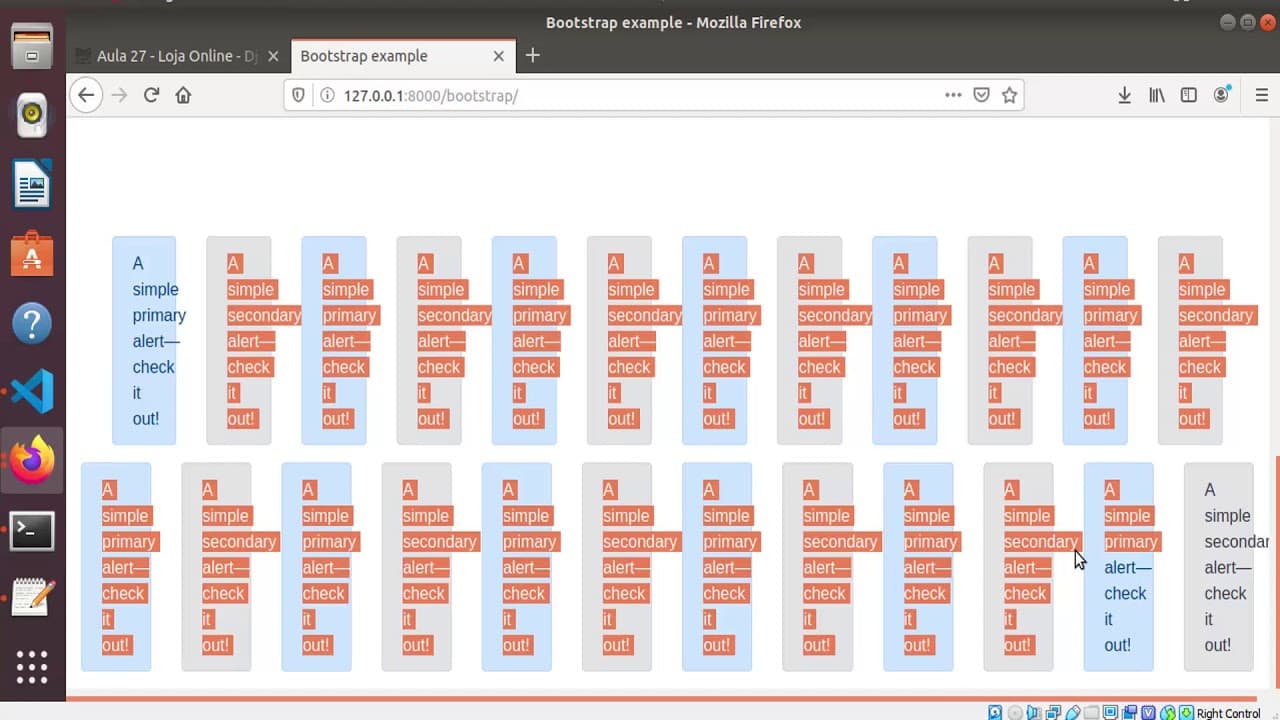The height and width of the screenshot is (720, 1280).
Task: Open the page actions three-dots menu
Action: (x=953, y=95)
